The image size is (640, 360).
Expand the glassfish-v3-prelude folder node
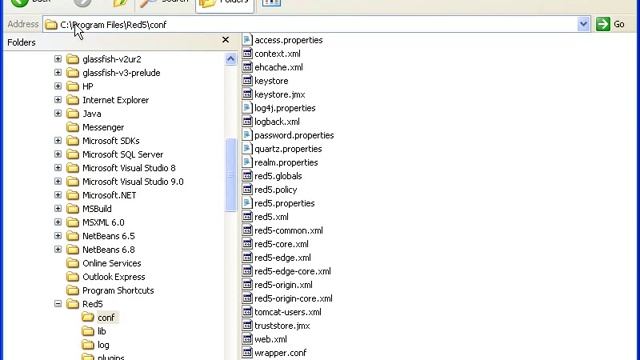tap(58, 73)
